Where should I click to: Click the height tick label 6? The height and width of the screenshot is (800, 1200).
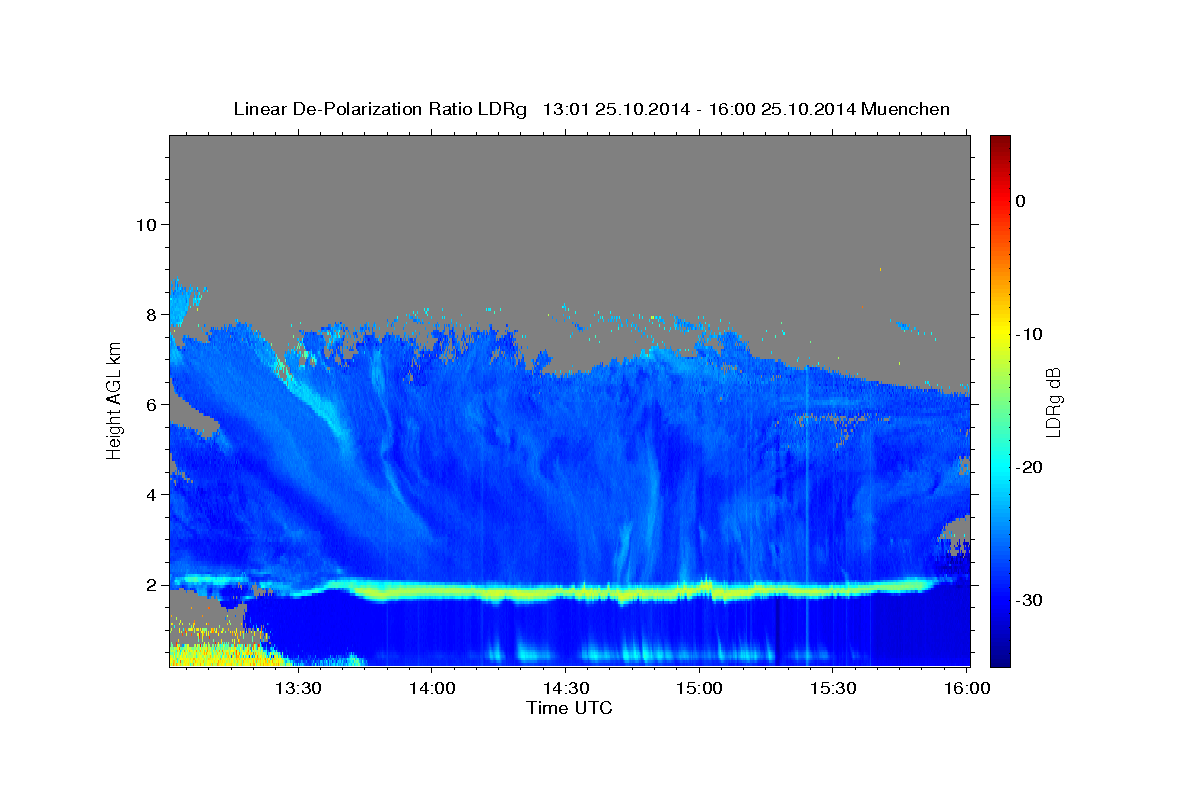point(153,404)
